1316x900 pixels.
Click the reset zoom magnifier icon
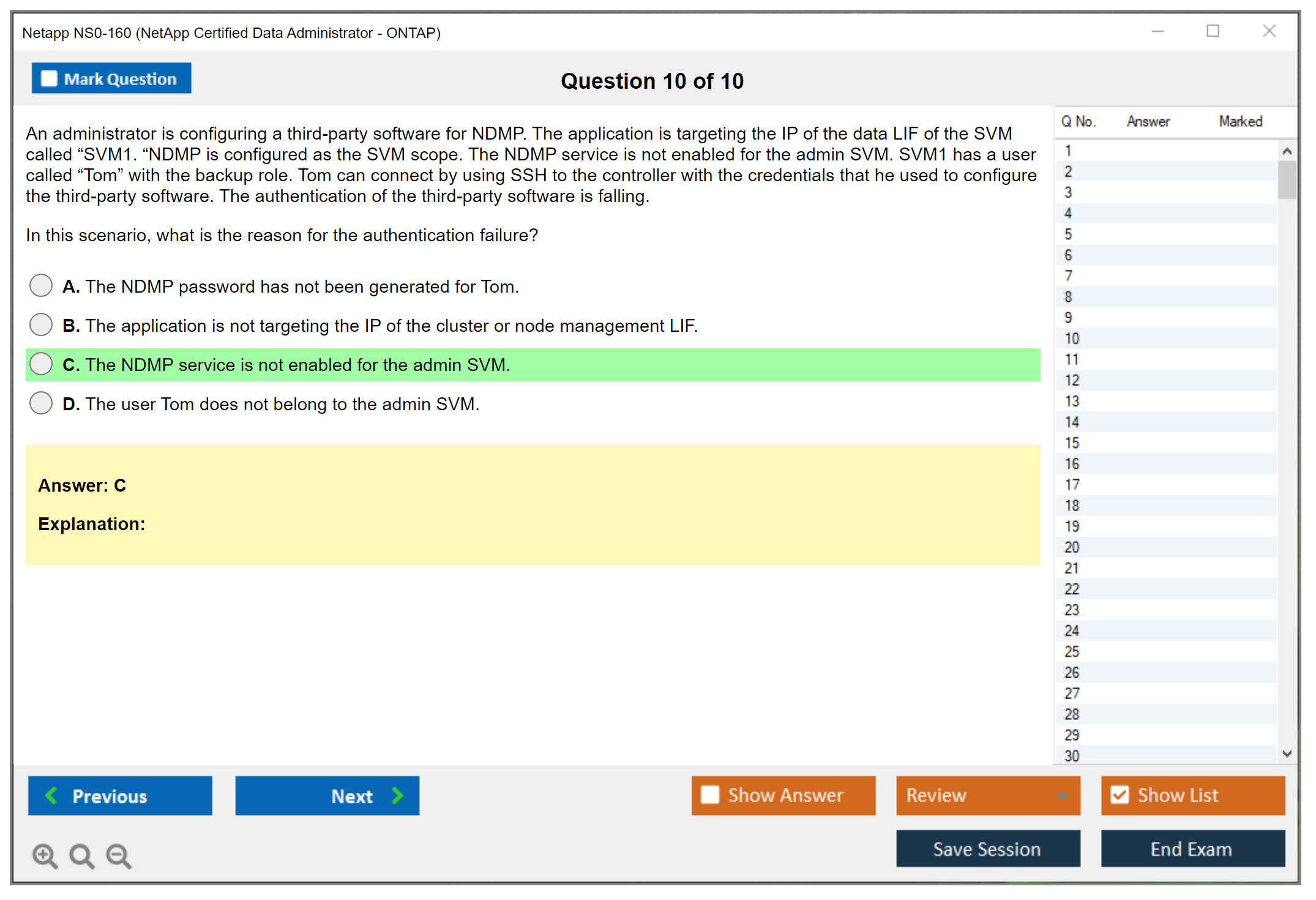[x=81, y=855]
